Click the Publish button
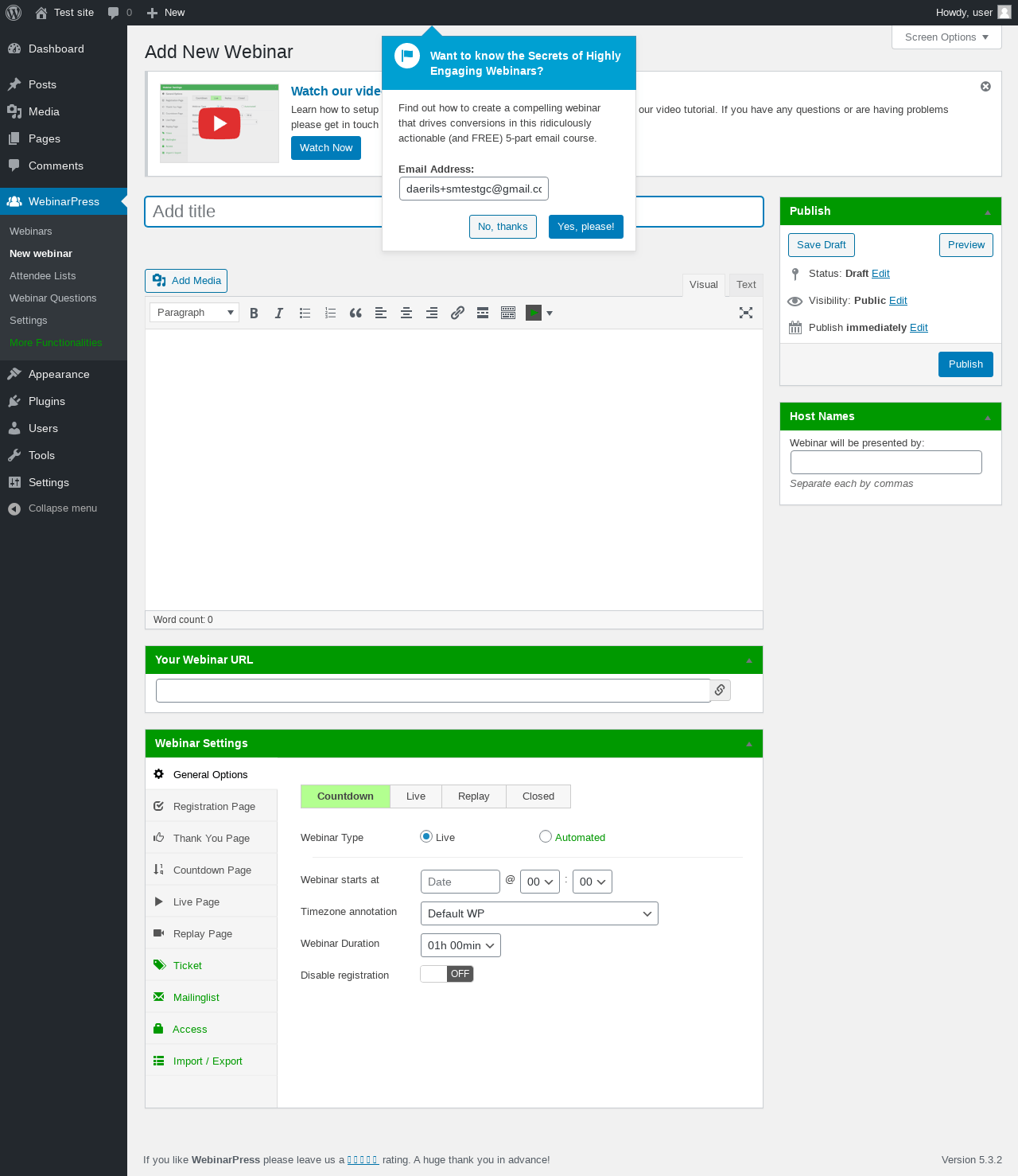This screenshot has width=1018, height=1176. pyautogui.click(x=966, y=364)
